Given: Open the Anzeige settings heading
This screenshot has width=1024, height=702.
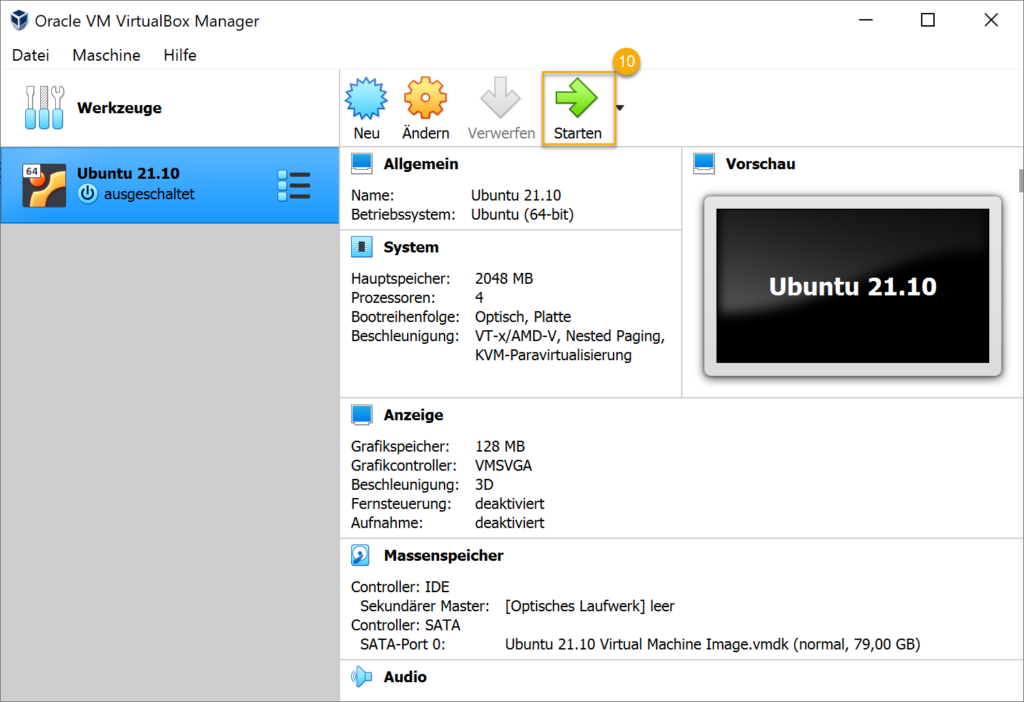Looking at the screenshot, I should [413, 415].
